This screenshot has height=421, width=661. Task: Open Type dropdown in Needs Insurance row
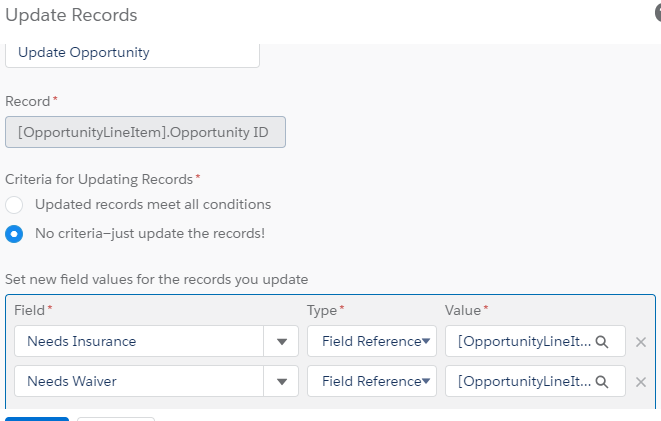point(371,341)
